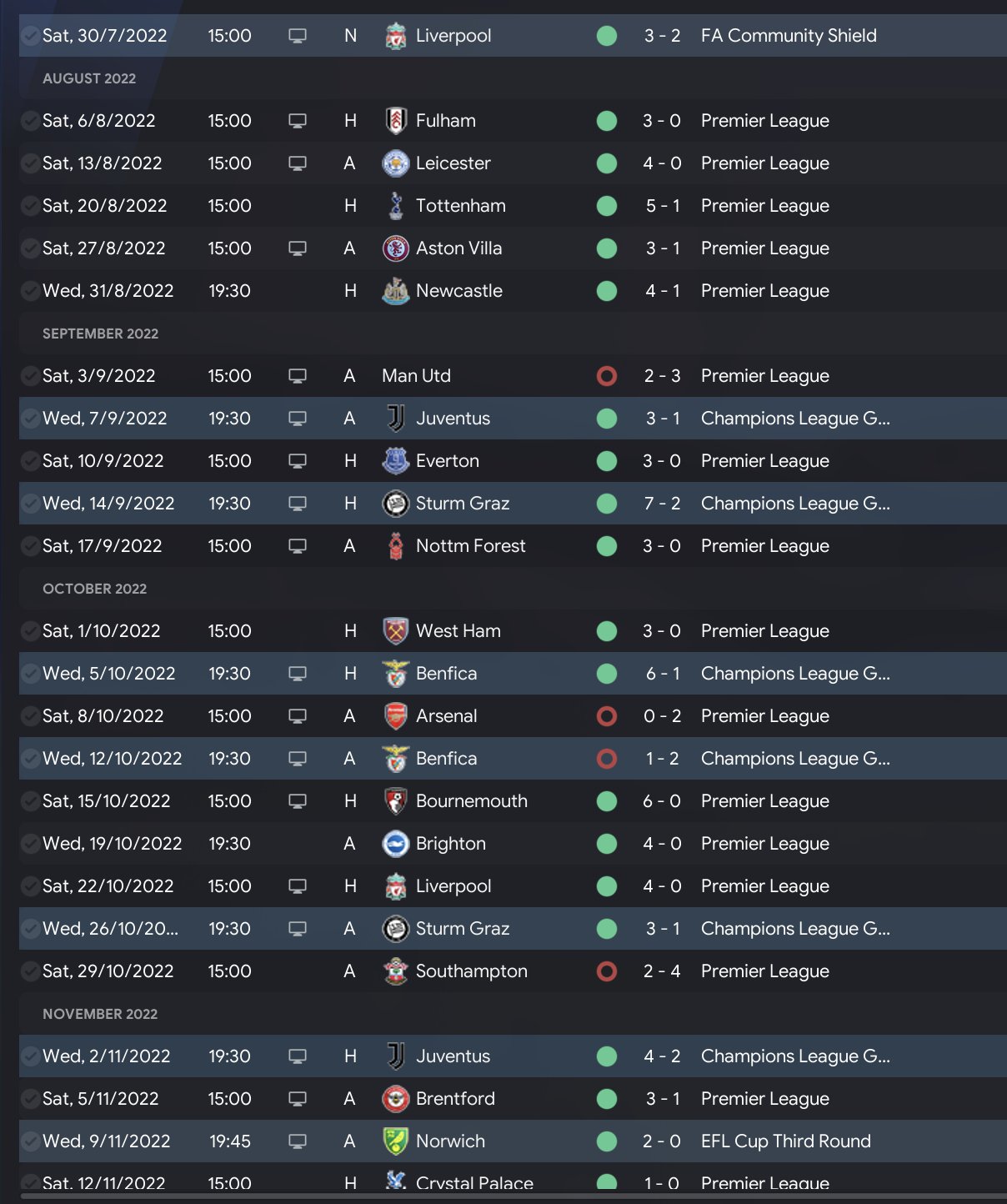This screenshot has width=1007, height=1204.
Task: Click the Southampton team name
Action: pos(471,971)
